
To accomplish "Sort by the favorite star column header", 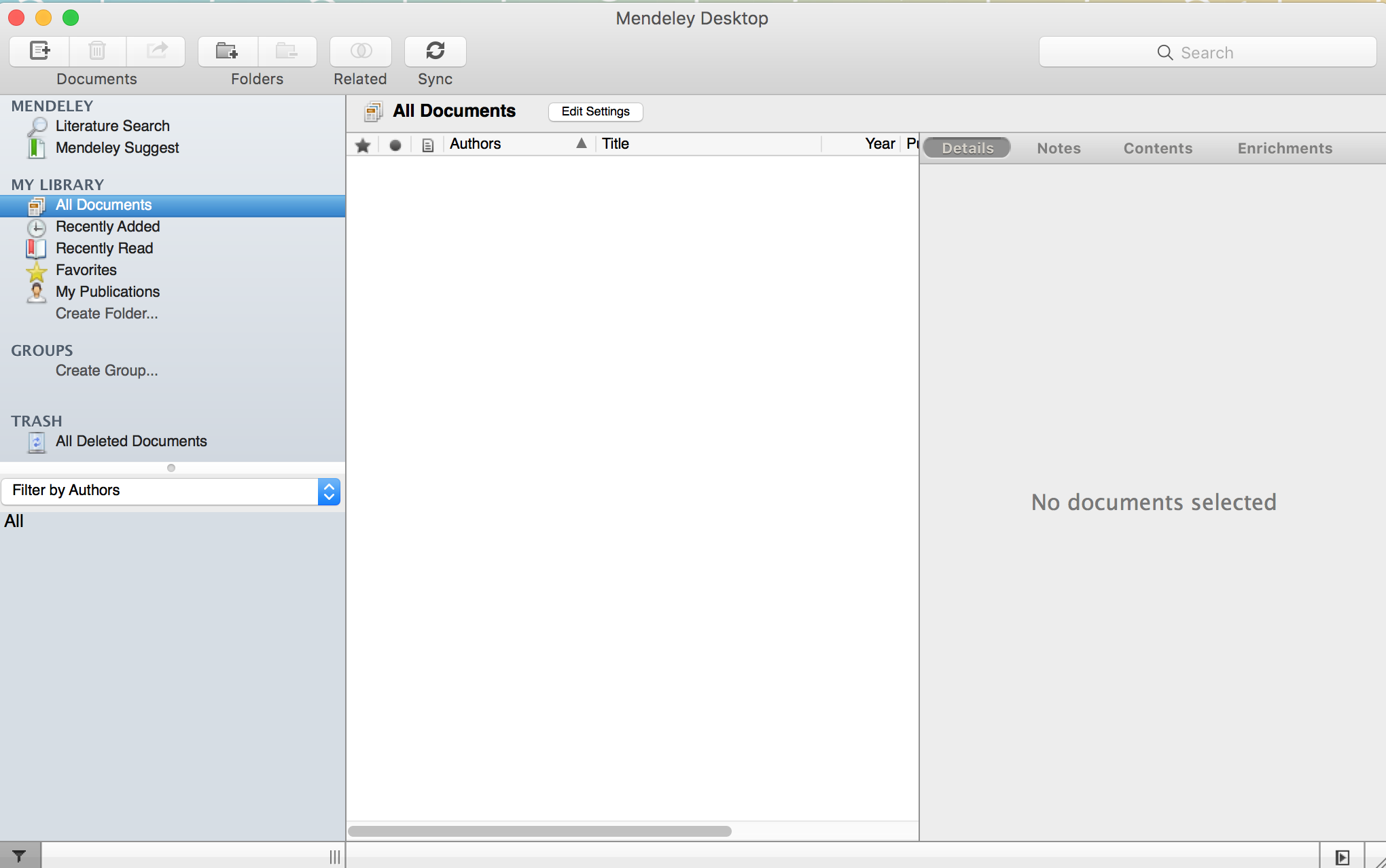I will [363, 145].
